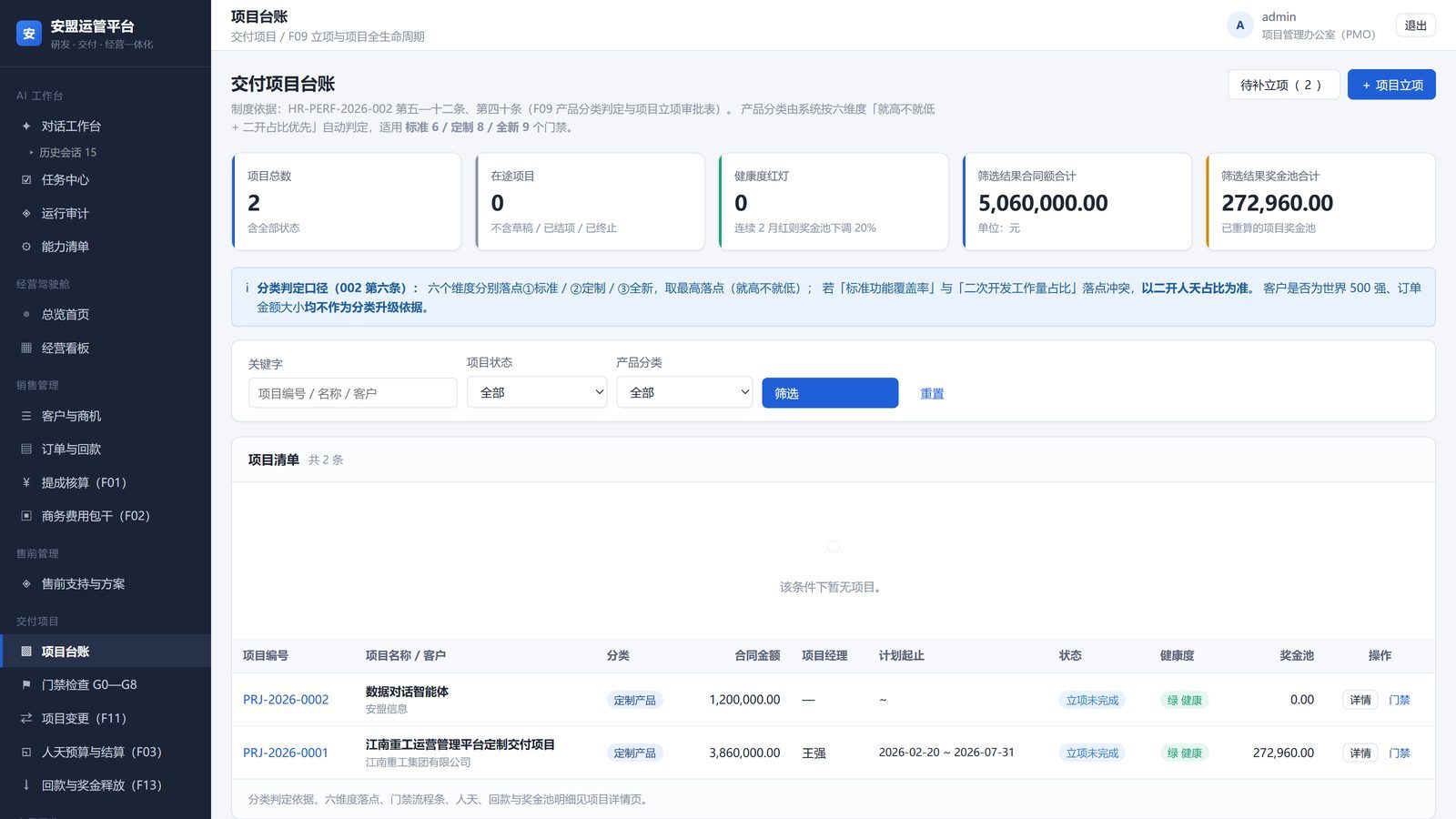Click the 关键字 search input field
This screenshot has height=819, width=1456.
(353, 393)
